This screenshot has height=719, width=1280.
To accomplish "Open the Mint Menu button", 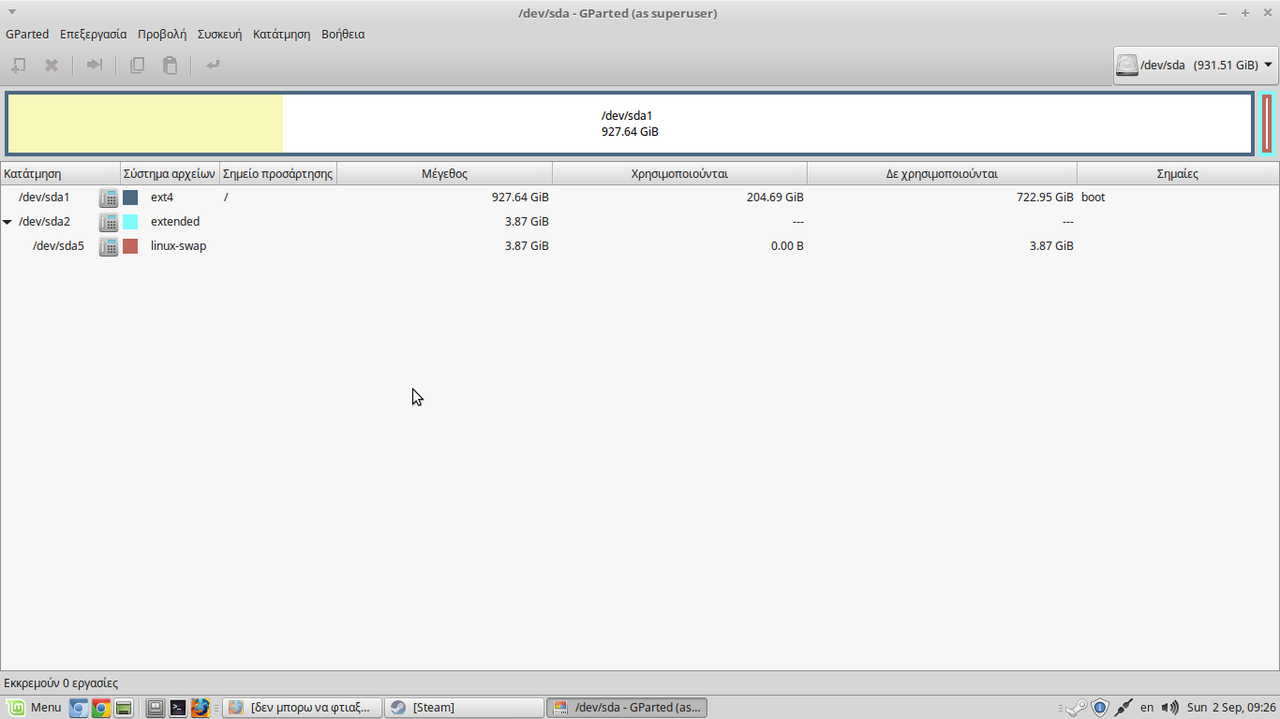I will (x=34, y=708).
